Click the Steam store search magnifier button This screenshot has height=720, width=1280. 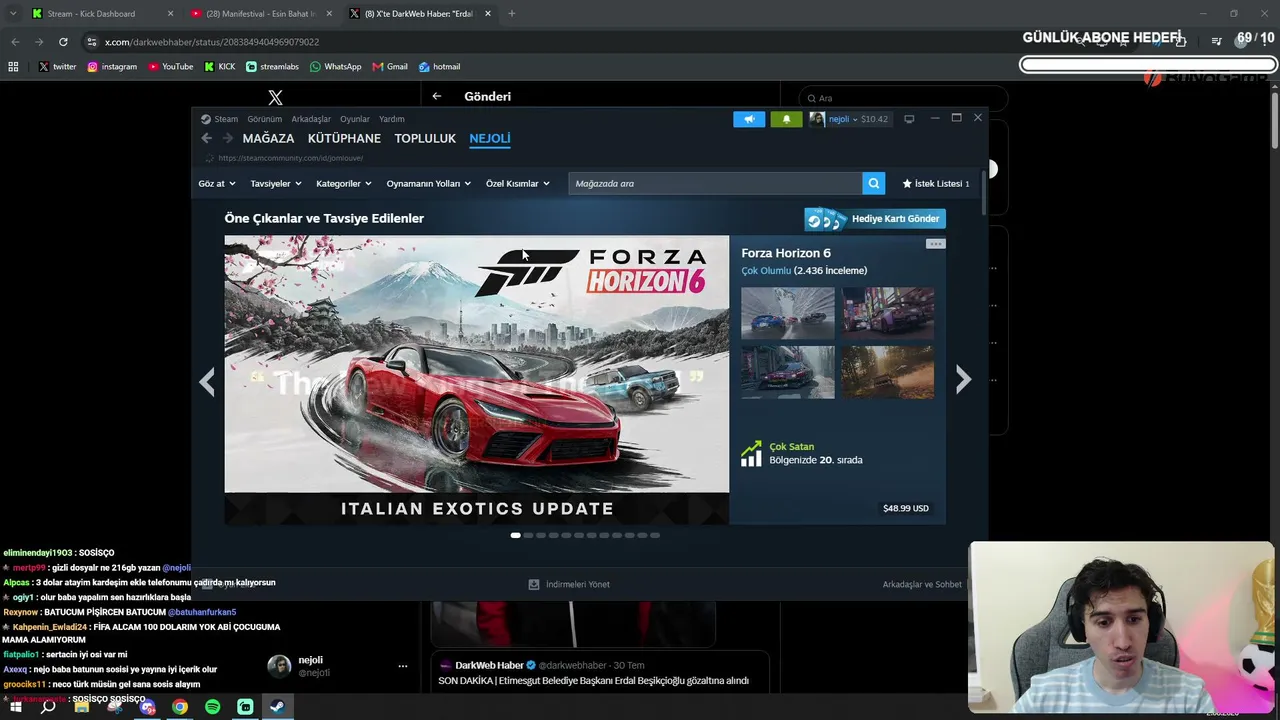click(x=874, y=183)
